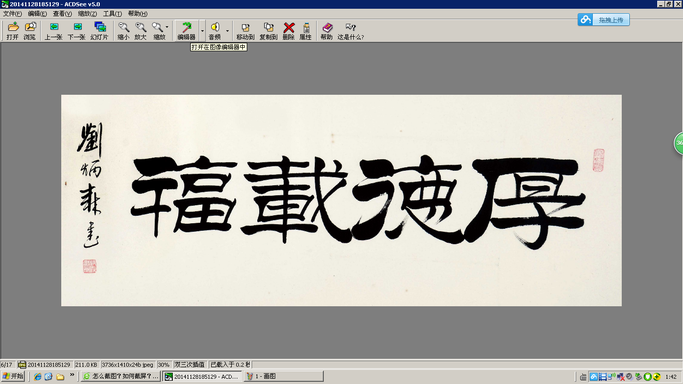683x384 pixels.
Task: Click the yellow-green round tray icon
Action: [x=656, y=377]
